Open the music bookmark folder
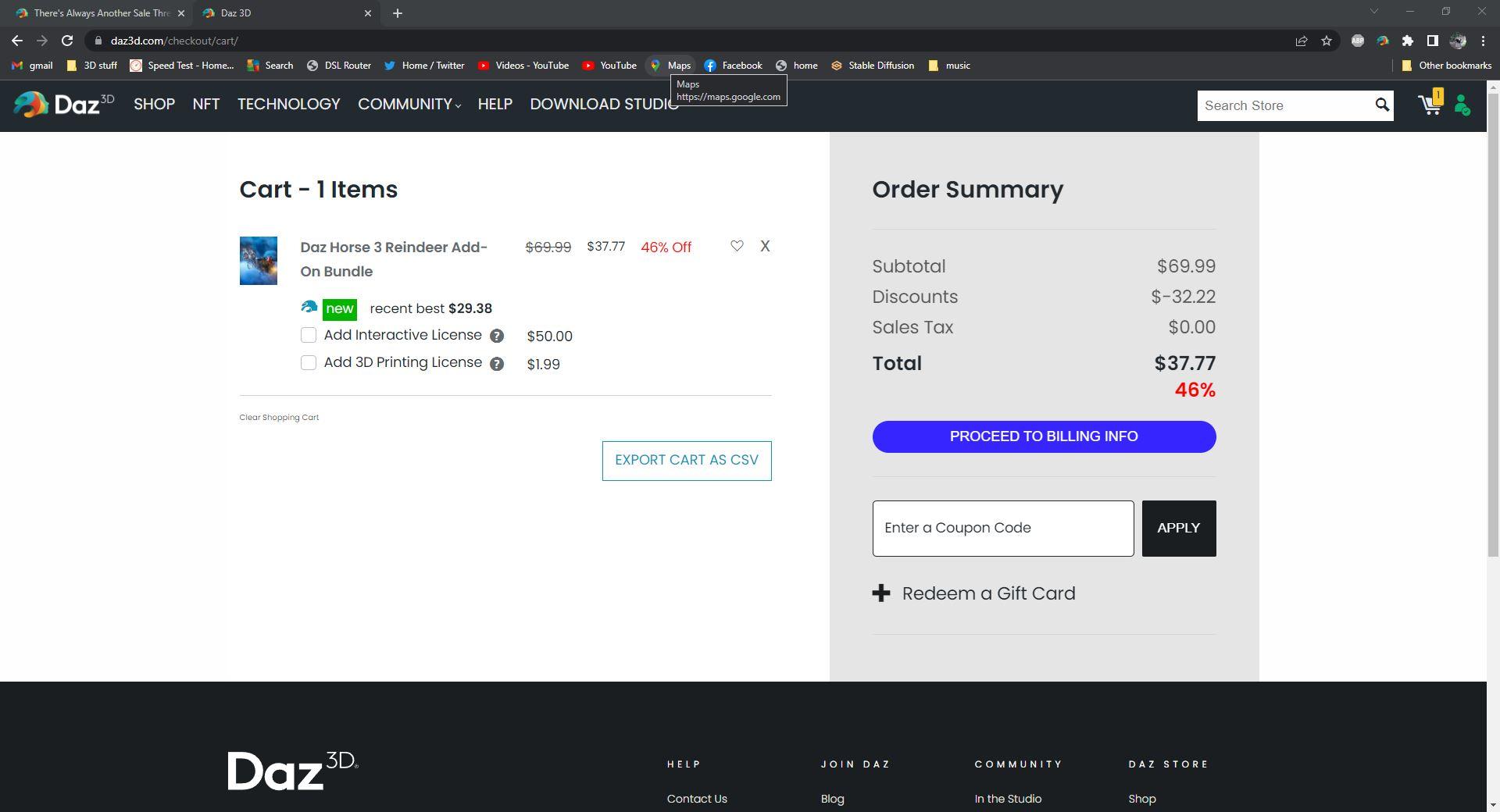Viewport: 1500px width, 812px height. (949, 66)
